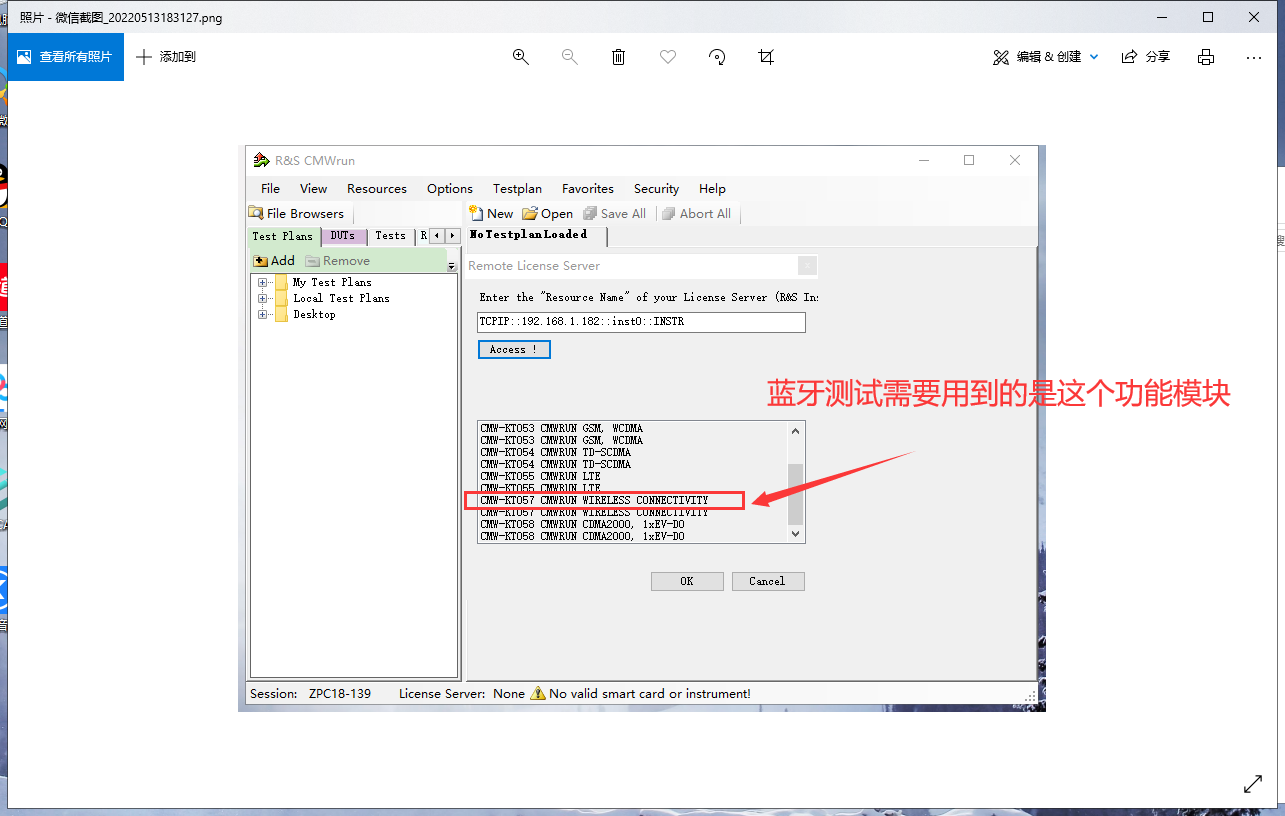Expand the Desktop tree node

pos(263,314)
